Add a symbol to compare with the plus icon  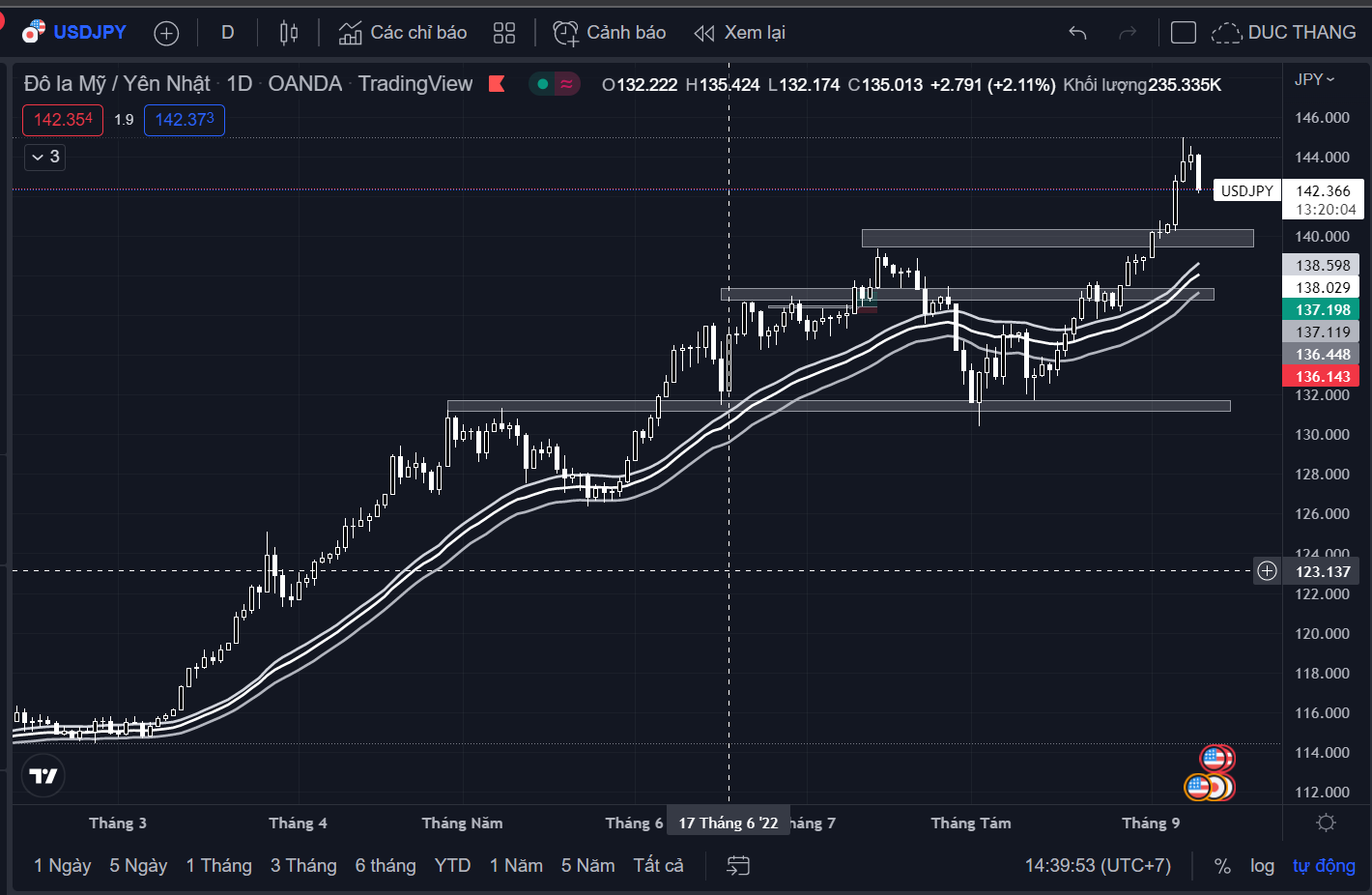pyautogui.click(x=166, y=33)
